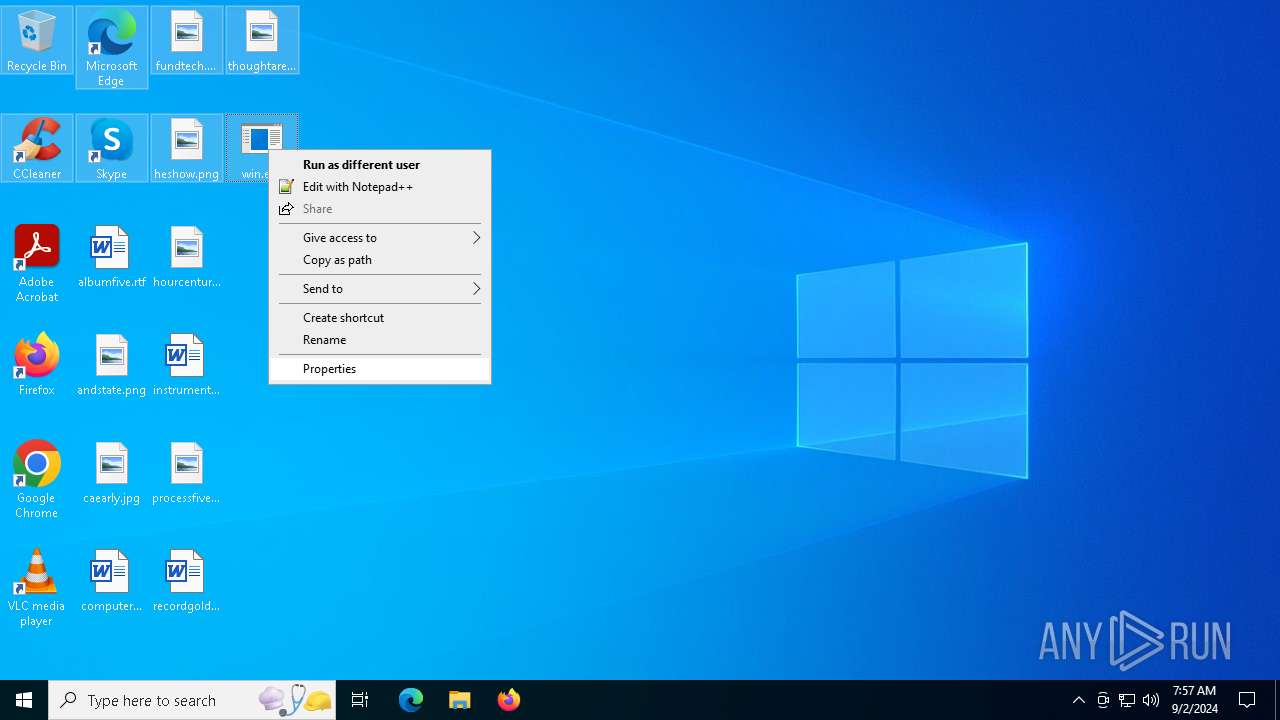
Task: Select the thoughtare file icon on desktop
Action: click(x=262, y=40)
